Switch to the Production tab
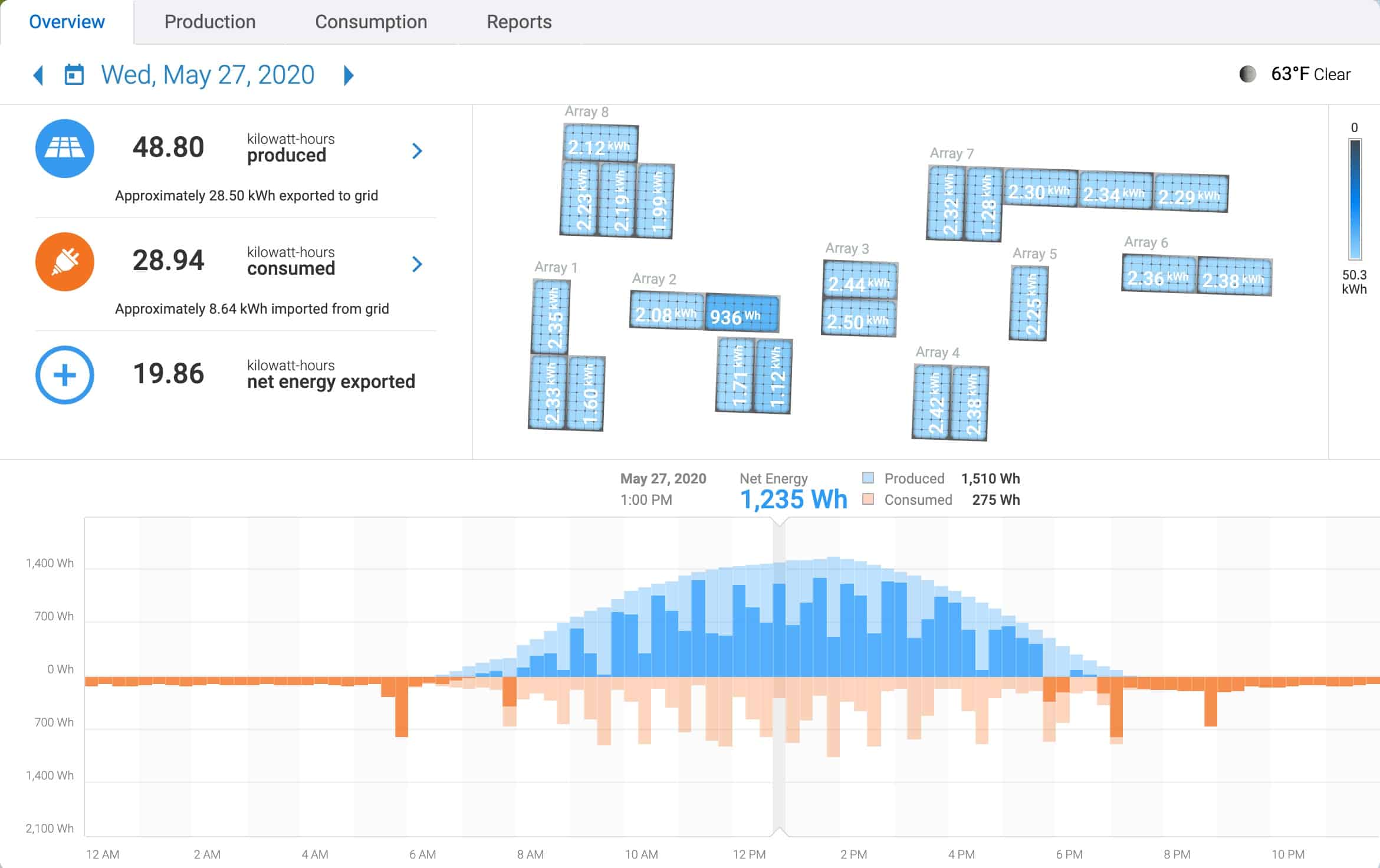 coord(210,22)
